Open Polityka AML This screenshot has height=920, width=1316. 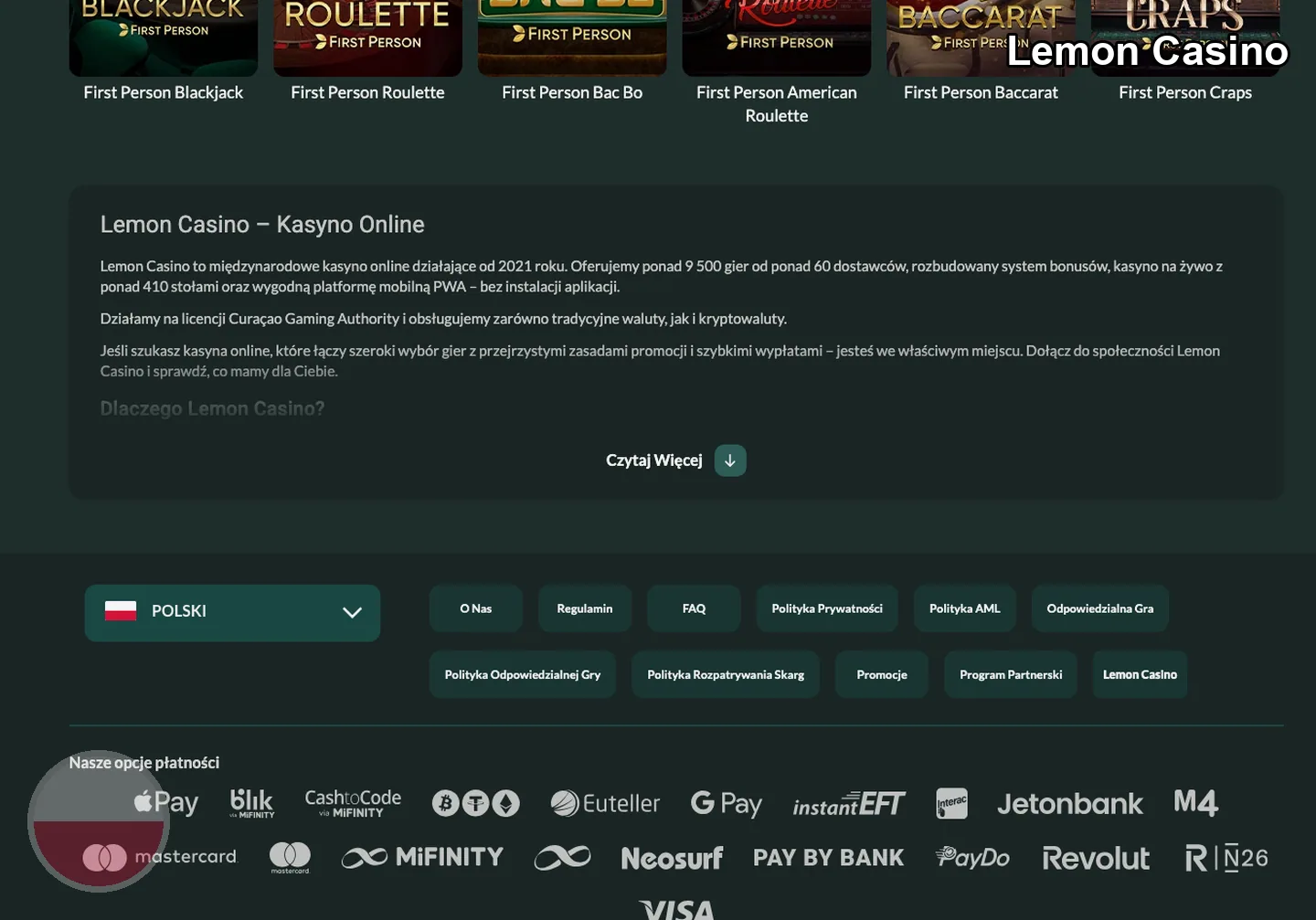[965, 608]
